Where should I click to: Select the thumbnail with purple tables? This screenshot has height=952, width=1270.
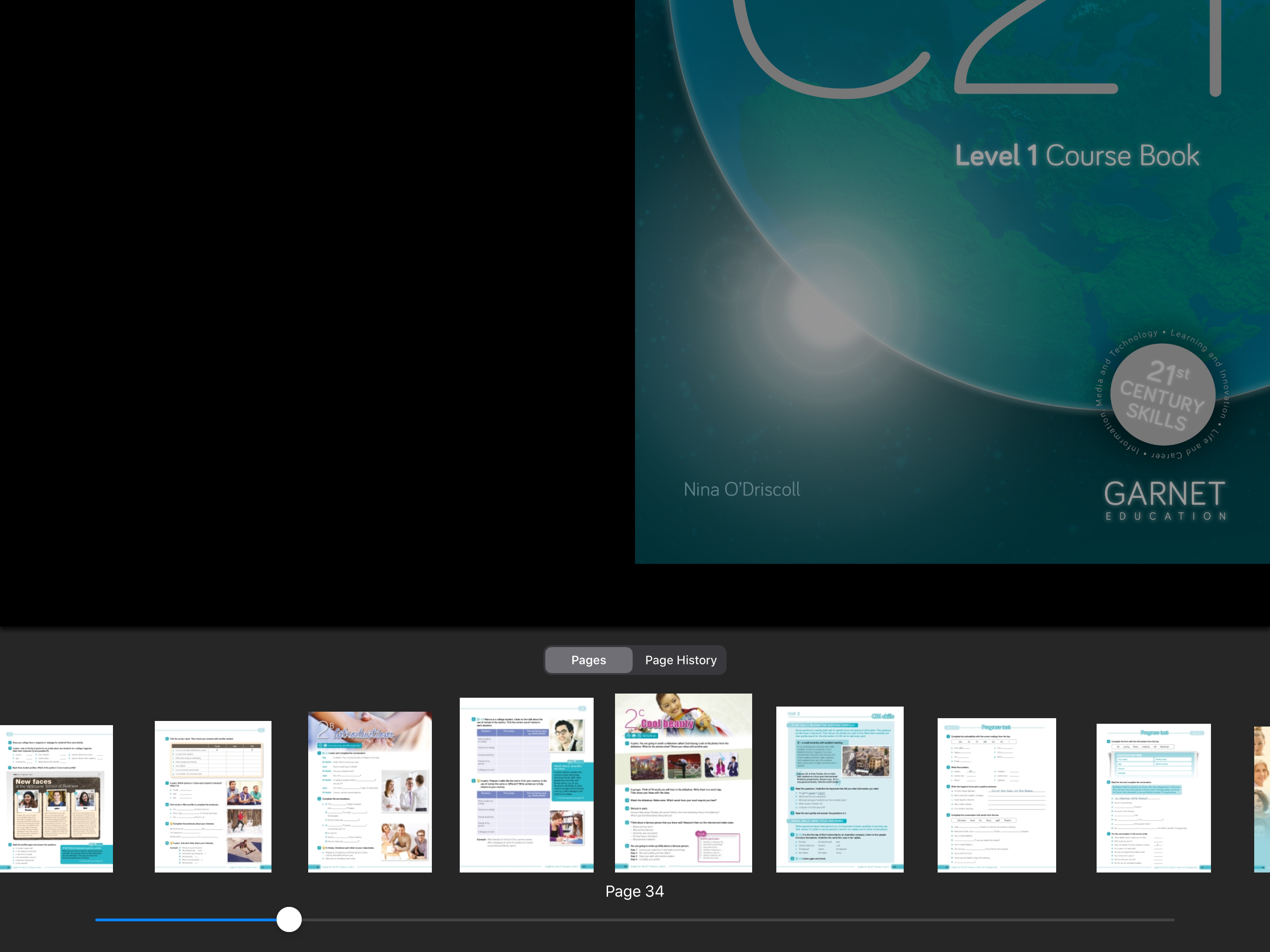[x=527, y=785]
